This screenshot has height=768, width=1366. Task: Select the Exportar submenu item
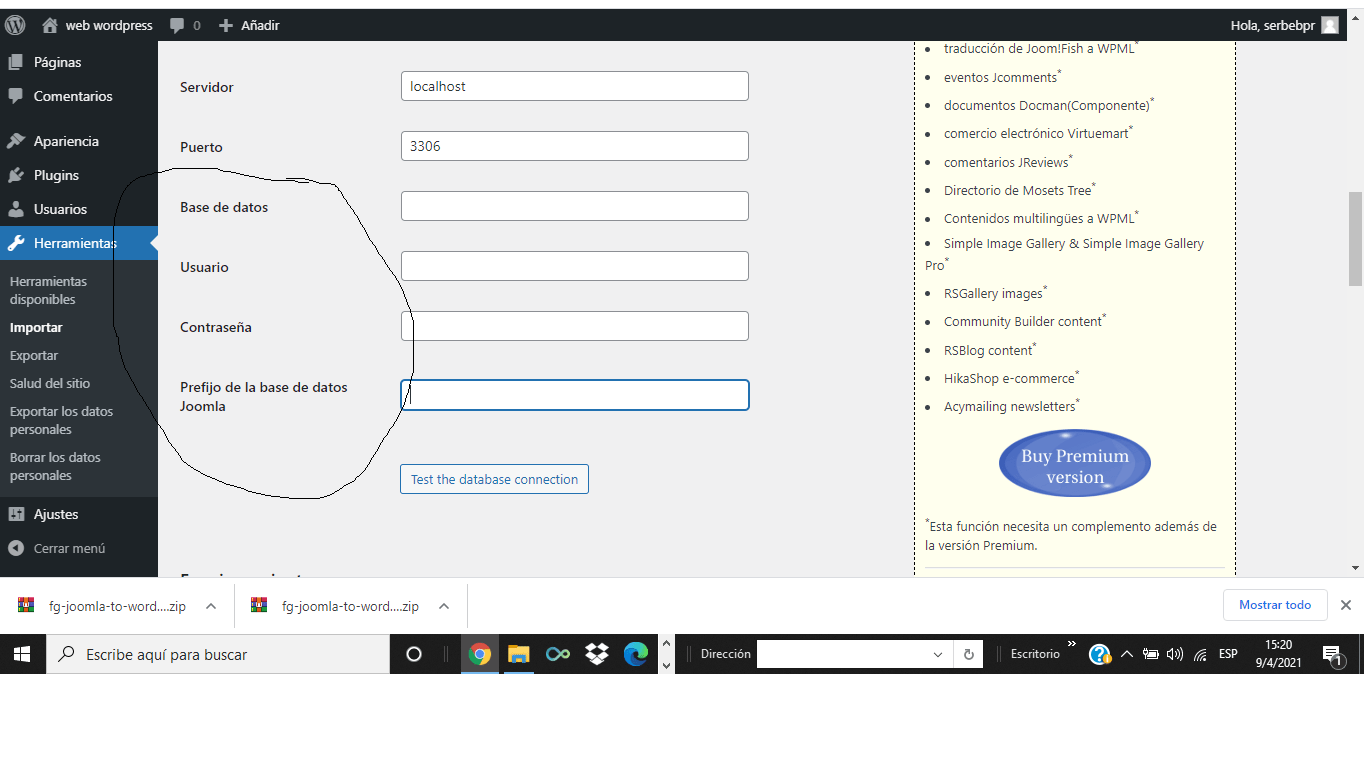34,355
